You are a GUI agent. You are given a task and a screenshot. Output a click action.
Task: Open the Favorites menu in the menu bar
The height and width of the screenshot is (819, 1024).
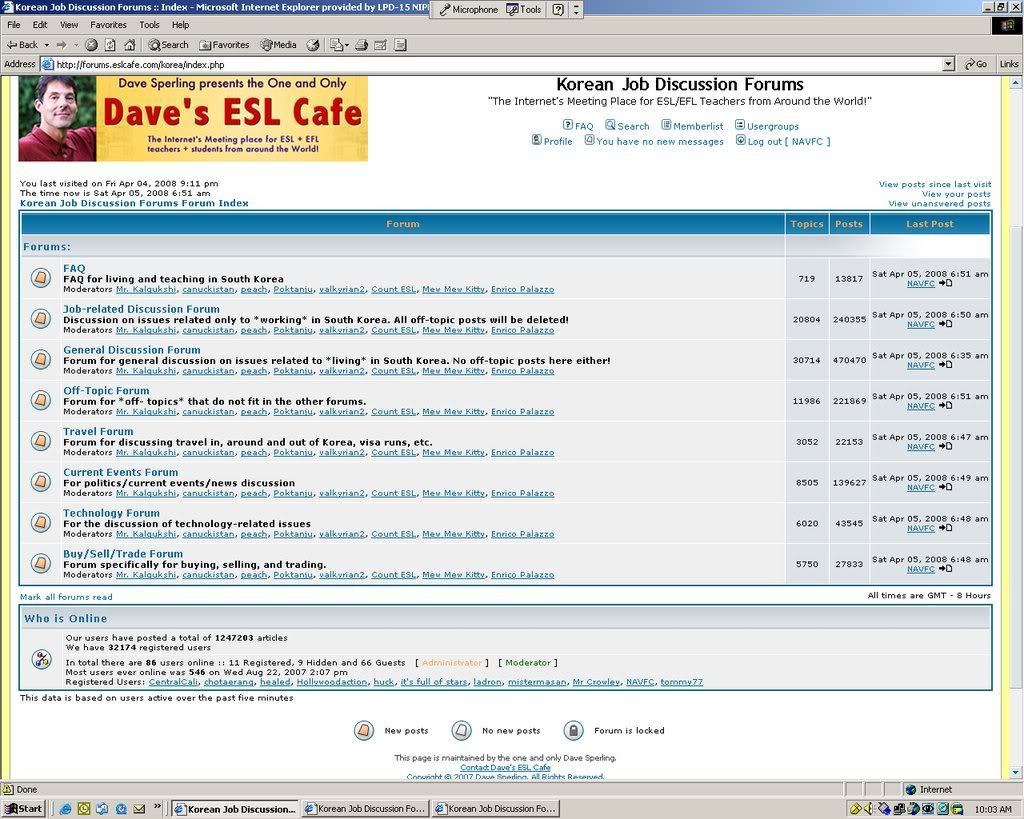pyautogui.click(x=108, y=24)
